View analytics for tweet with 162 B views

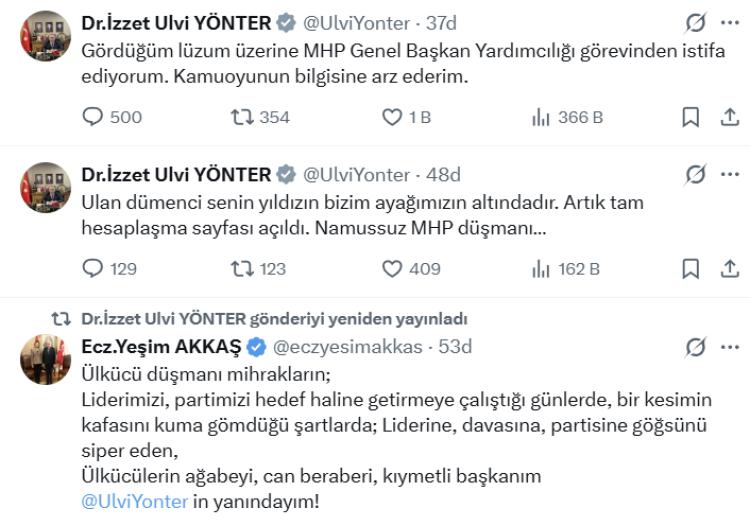[x=541, y=268]
